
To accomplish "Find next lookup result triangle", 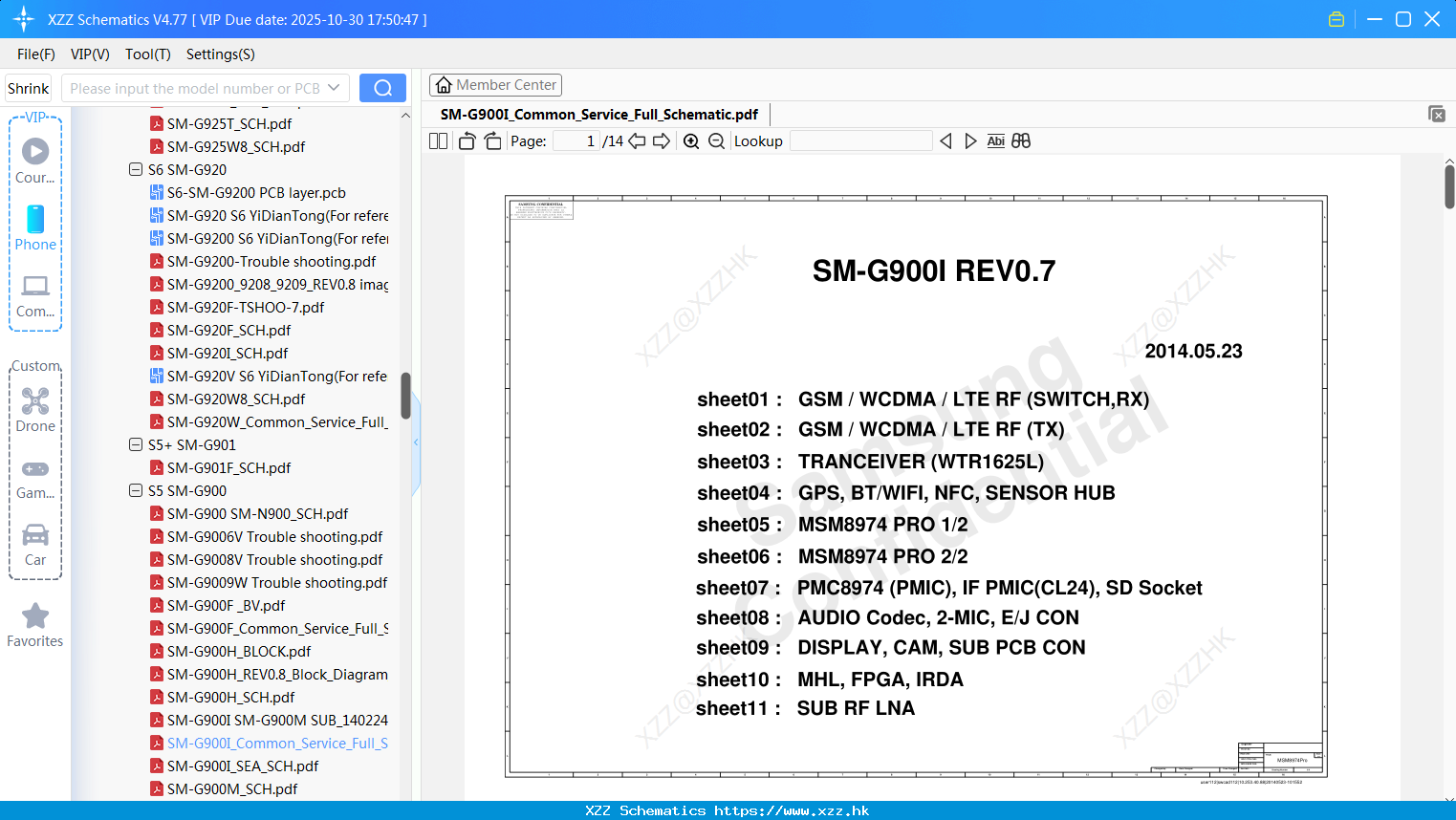I will tap(970, 140).
